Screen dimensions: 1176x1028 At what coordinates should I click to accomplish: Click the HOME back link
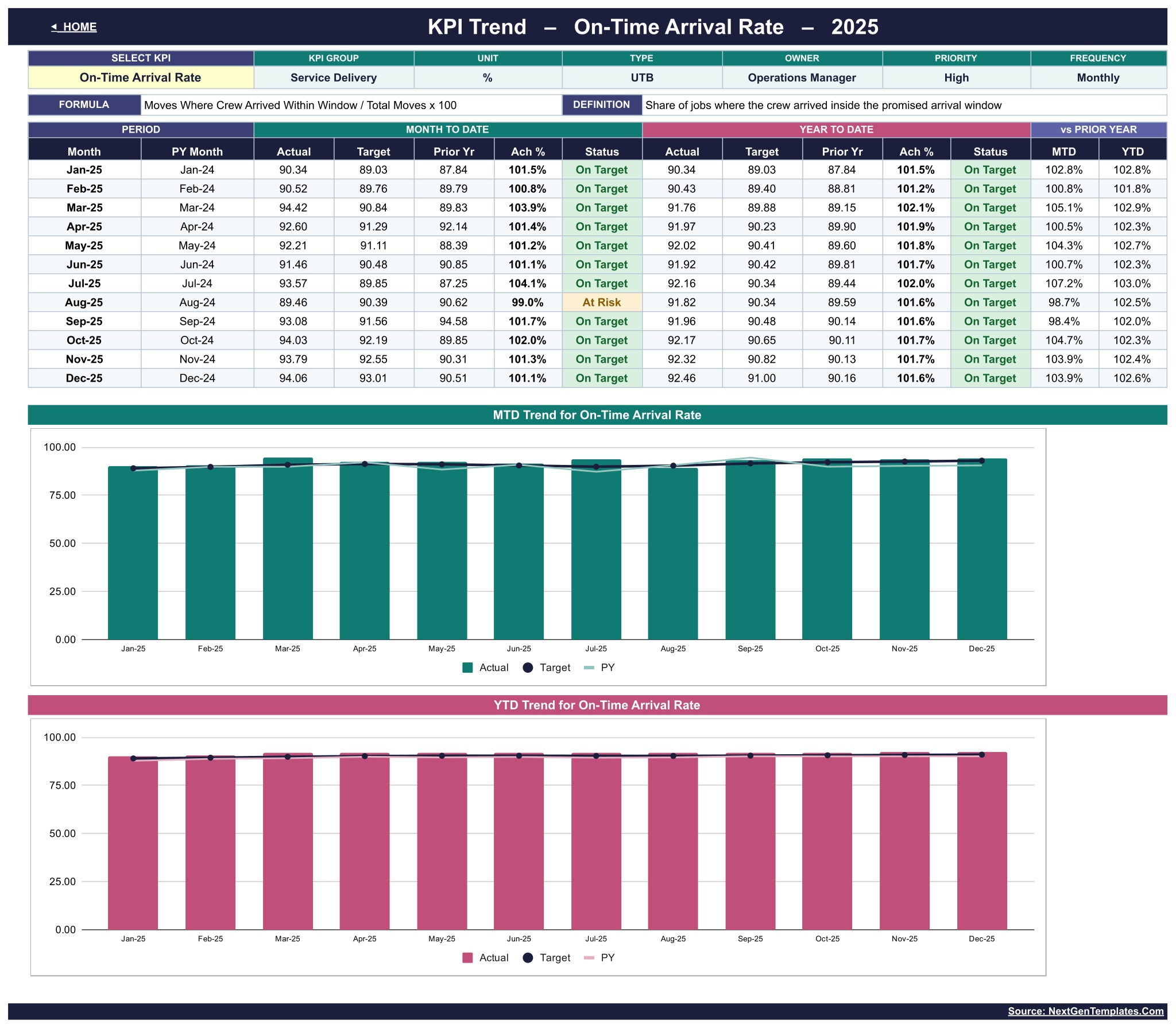tap(73, 27)
